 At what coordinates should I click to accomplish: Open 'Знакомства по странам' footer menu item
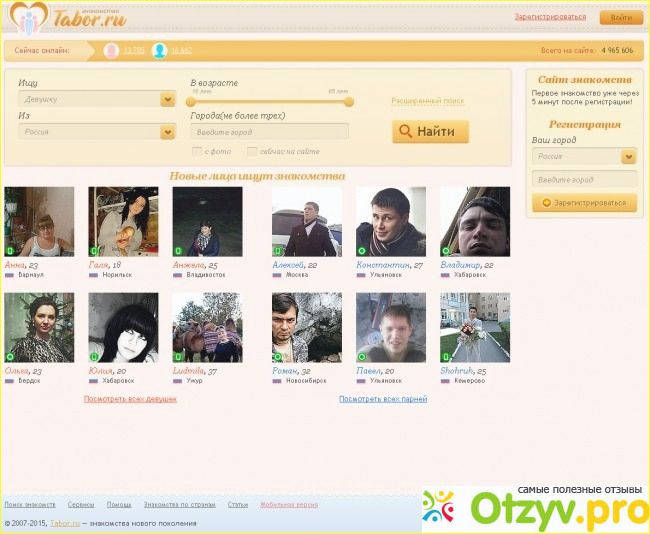pos(180,504)
